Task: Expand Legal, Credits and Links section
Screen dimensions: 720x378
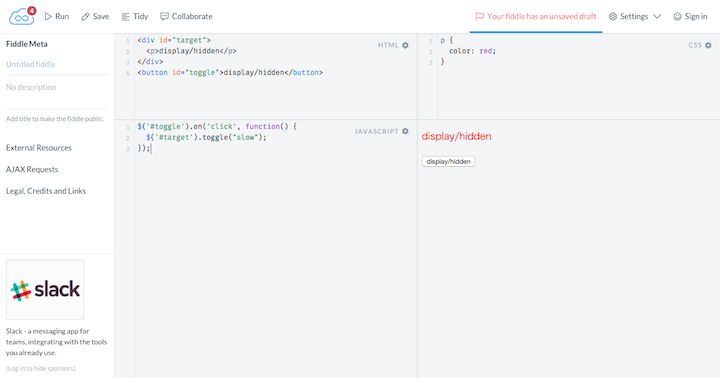Action: 46,191
